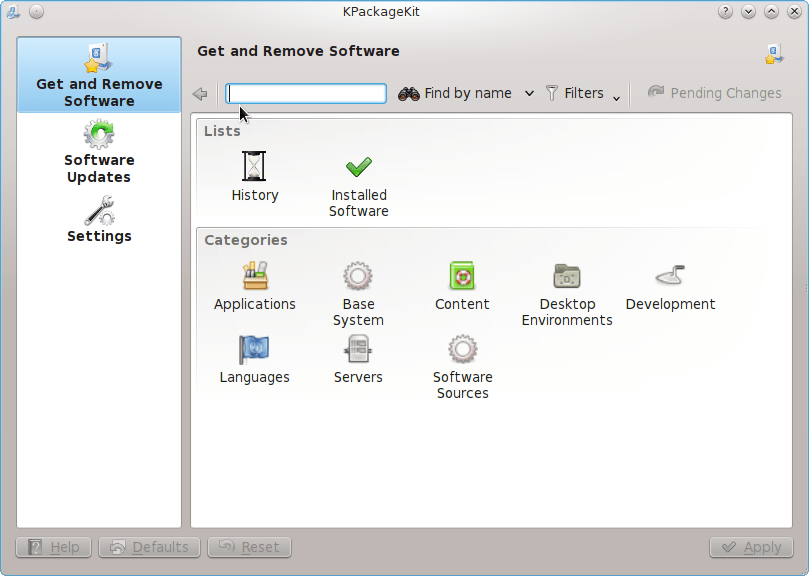Click the Pending Changes button
The image size is (809, 576).
click(x=714, y=93)
